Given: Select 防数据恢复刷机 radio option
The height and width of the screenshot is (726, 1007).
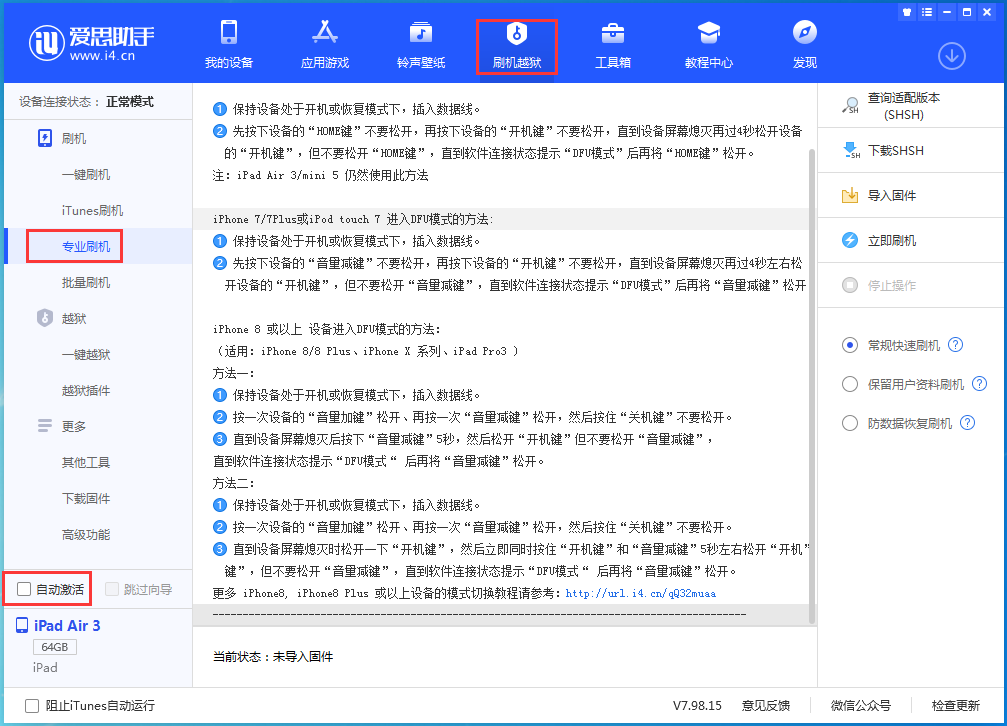Looking at the screenshot, I should pos(850,423).
